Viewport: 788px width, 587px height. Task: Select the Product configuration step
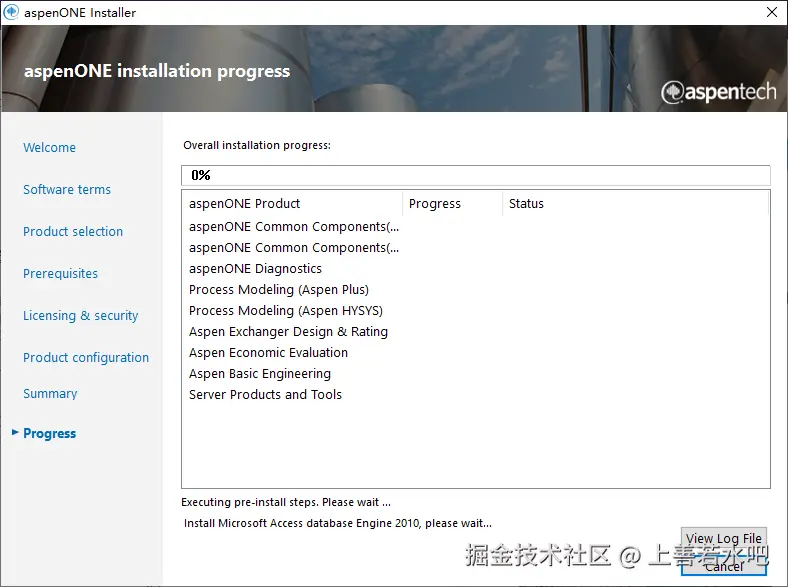click(86, 358)
